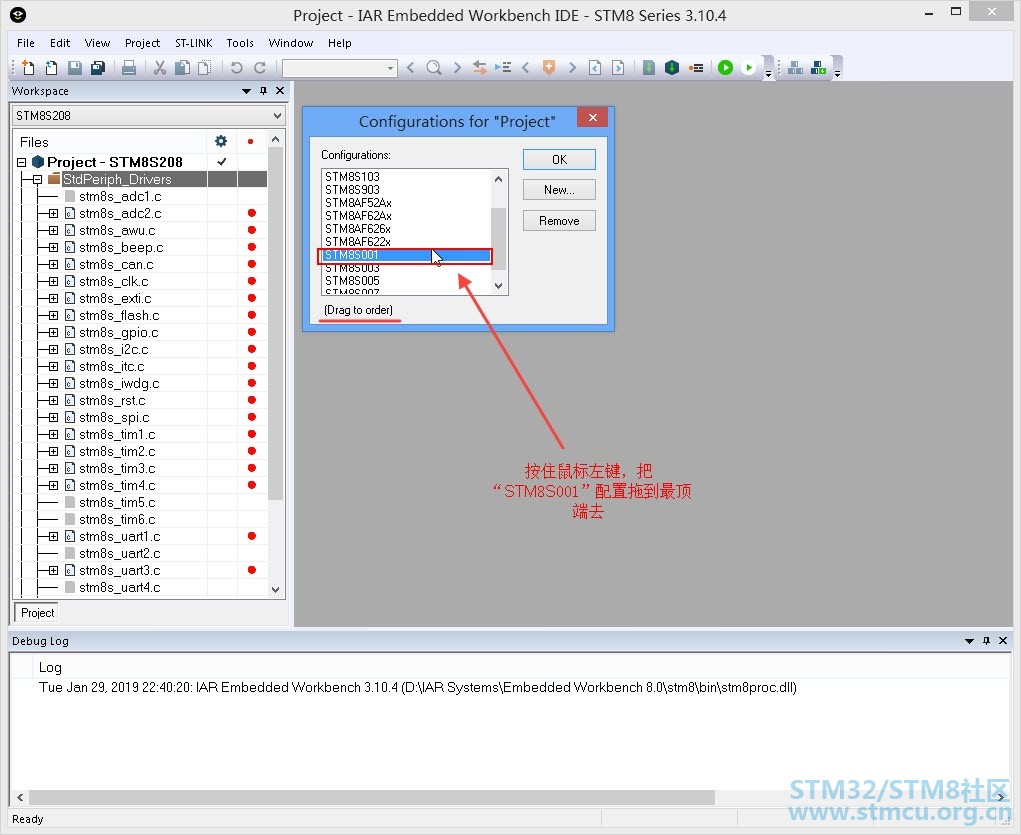
Task: Open the quick search combo box
Action: tap(340, 68)
